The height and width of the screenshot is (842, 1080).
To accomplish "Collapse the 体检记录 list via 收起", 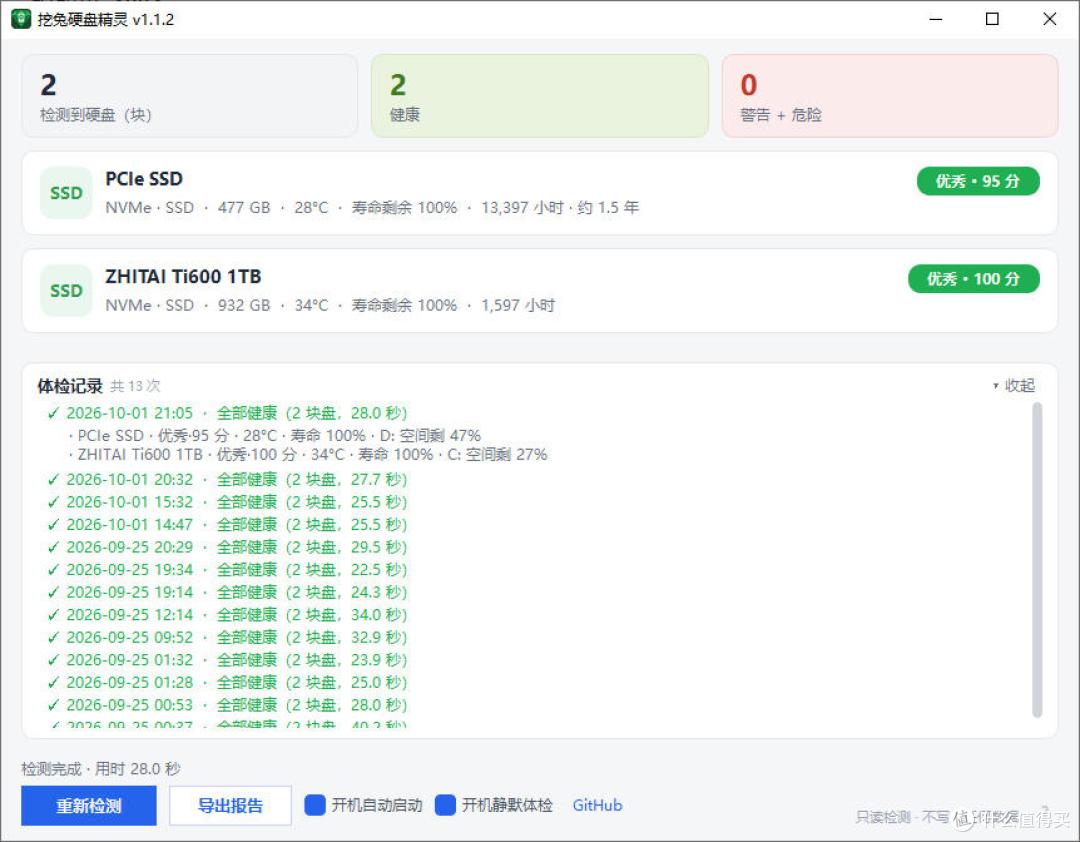I will 1015,385.
